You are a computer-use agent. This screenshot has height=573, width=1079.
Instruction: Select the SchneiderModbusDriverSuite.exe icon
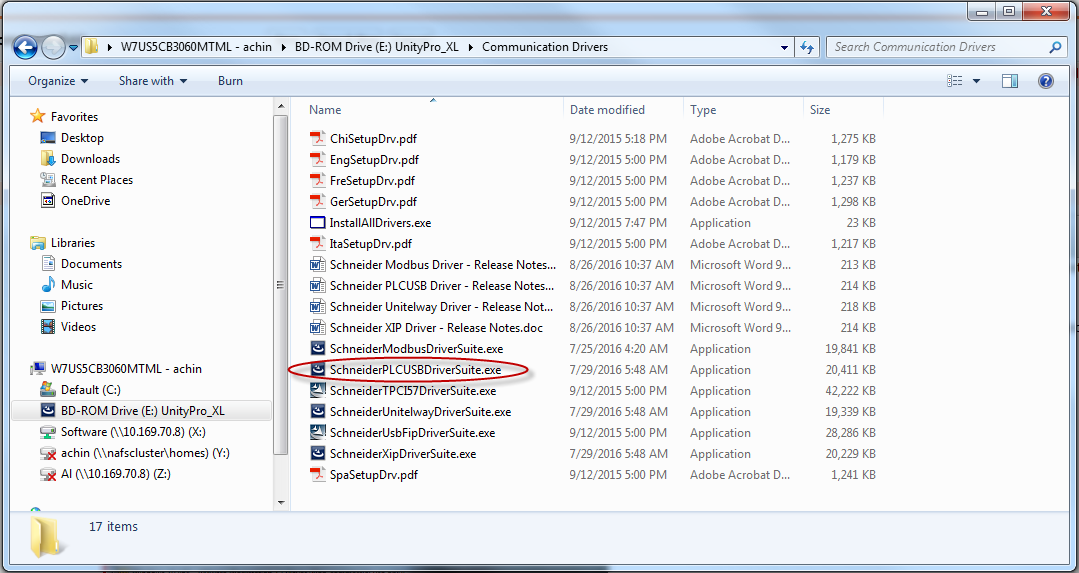[x=317, y=349]
